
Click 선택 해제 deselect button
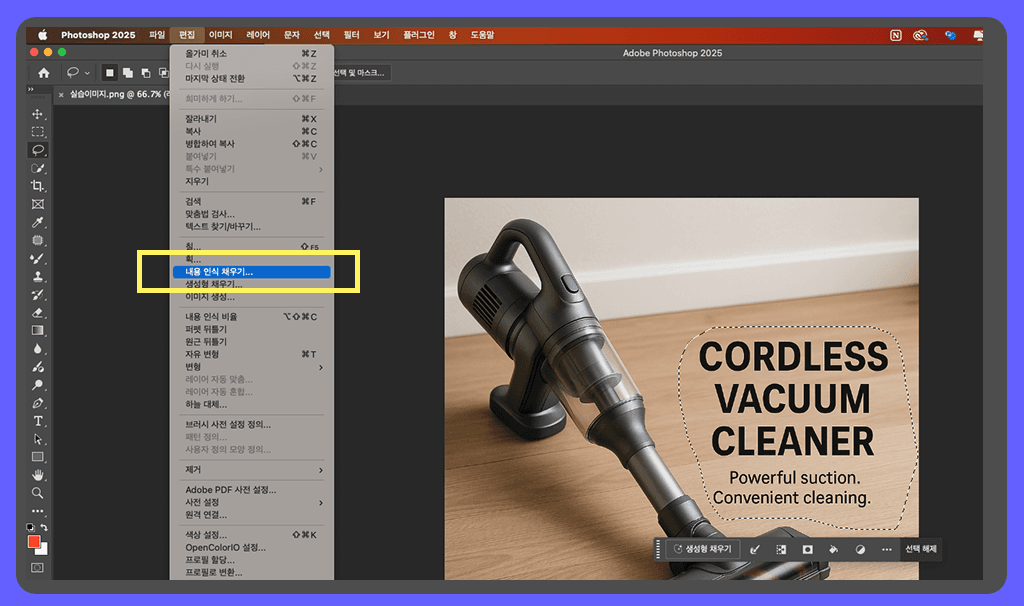pos(921,549)
